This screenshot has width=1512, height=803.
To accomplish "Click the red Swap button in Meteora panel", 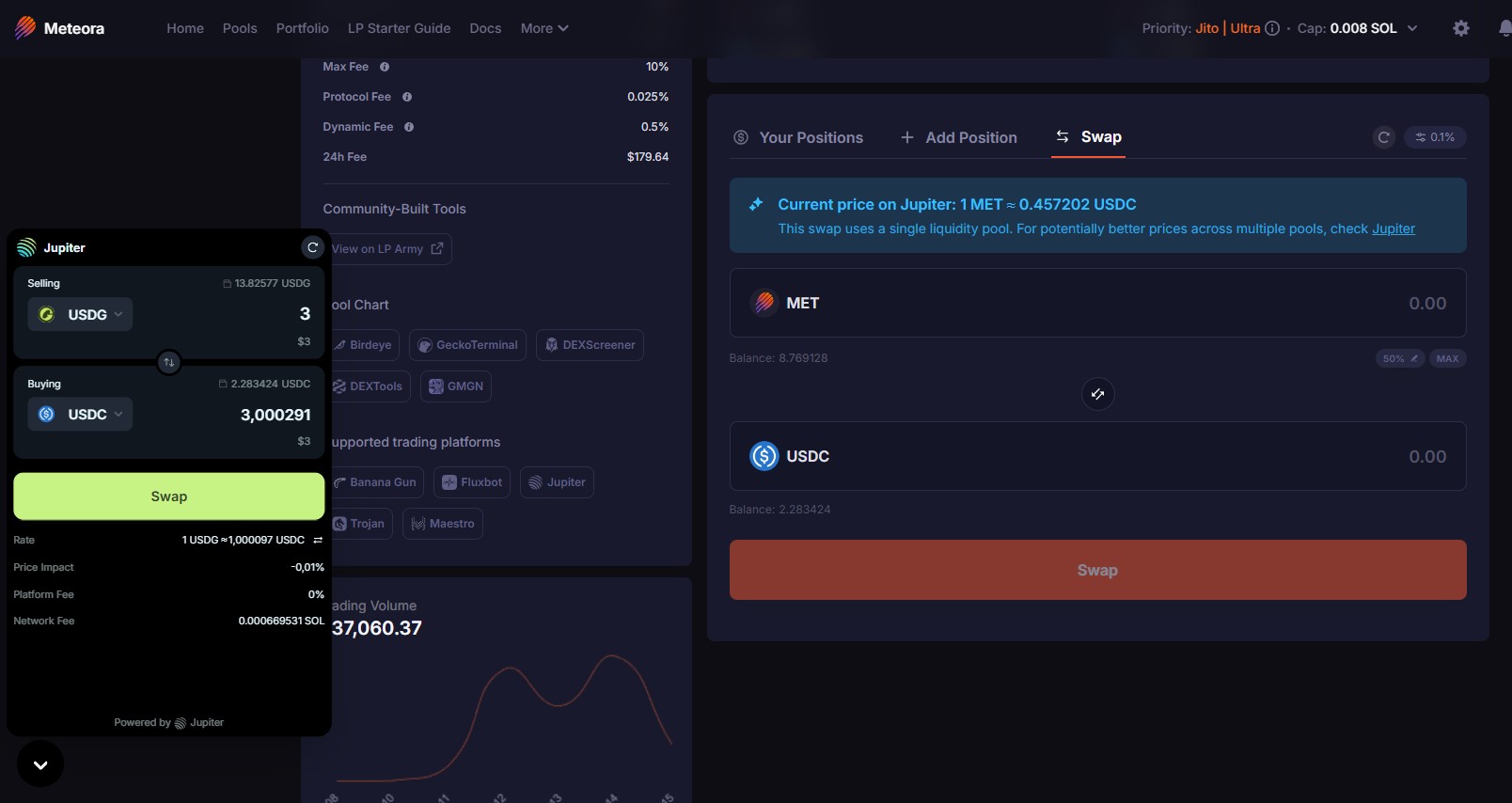I will coord(1097,570).
